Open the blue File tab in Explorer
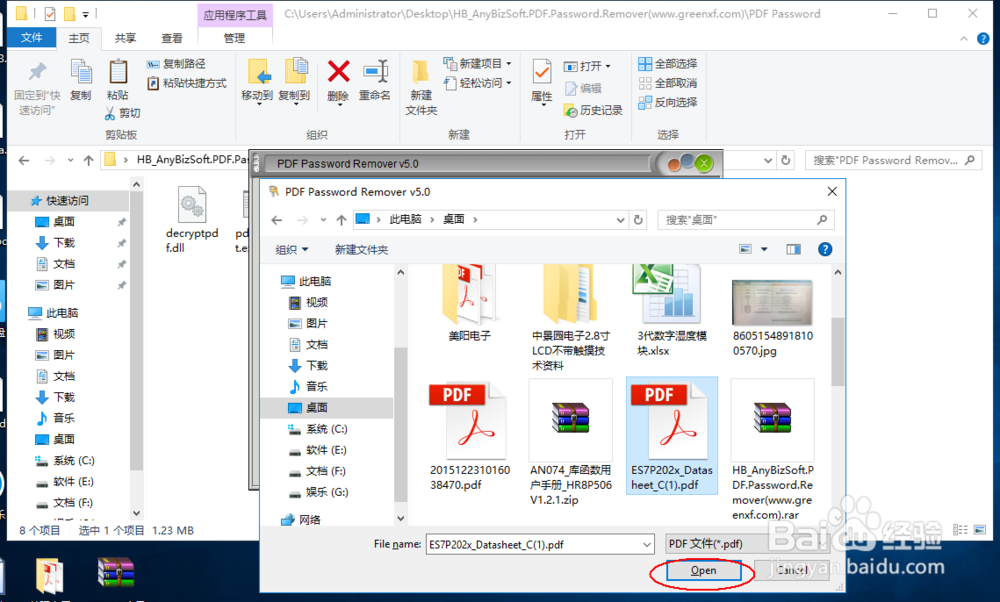1000x602 pixels. 31,38
